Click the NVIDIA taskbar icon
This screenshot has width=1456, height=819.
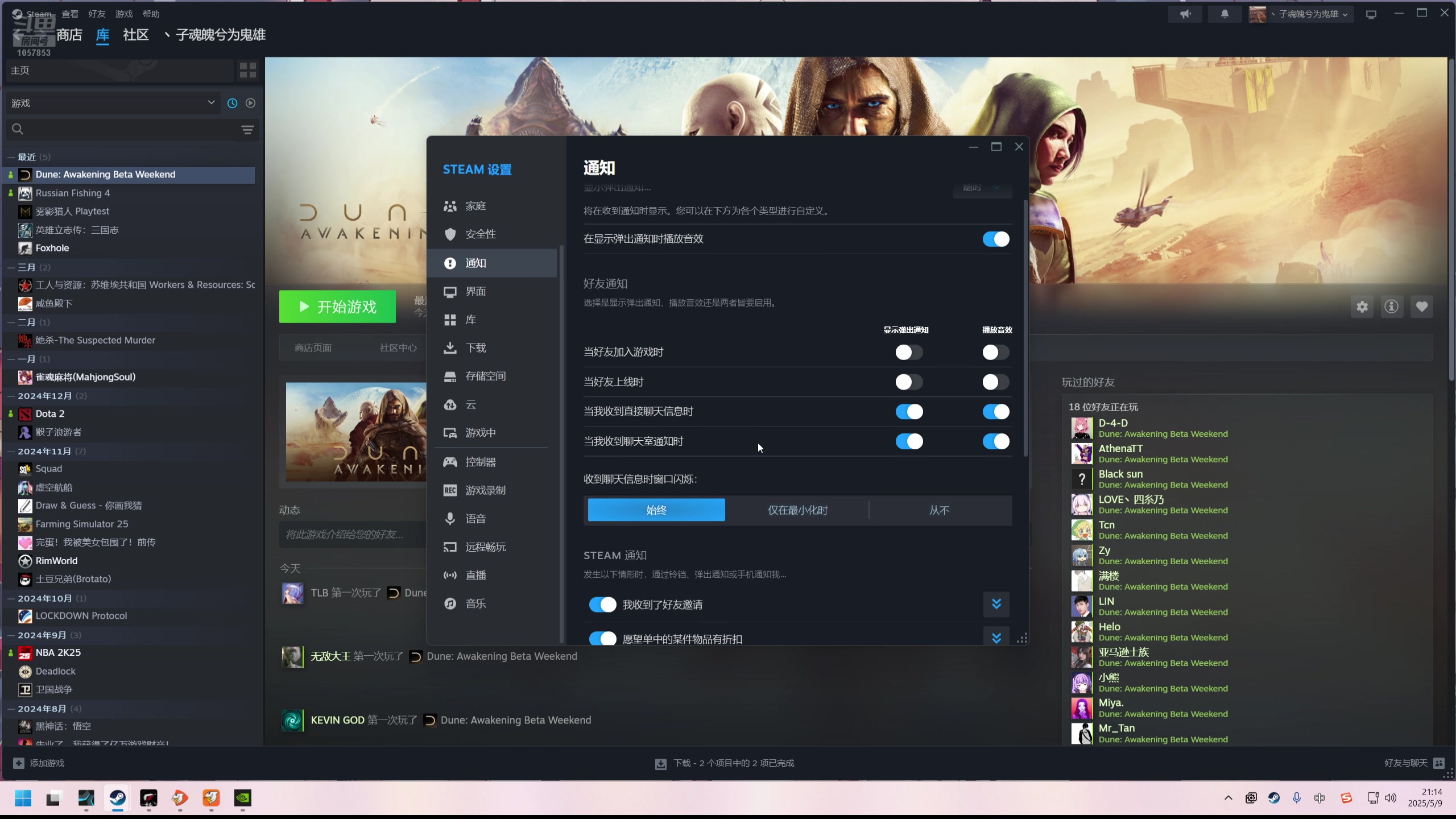243,799
